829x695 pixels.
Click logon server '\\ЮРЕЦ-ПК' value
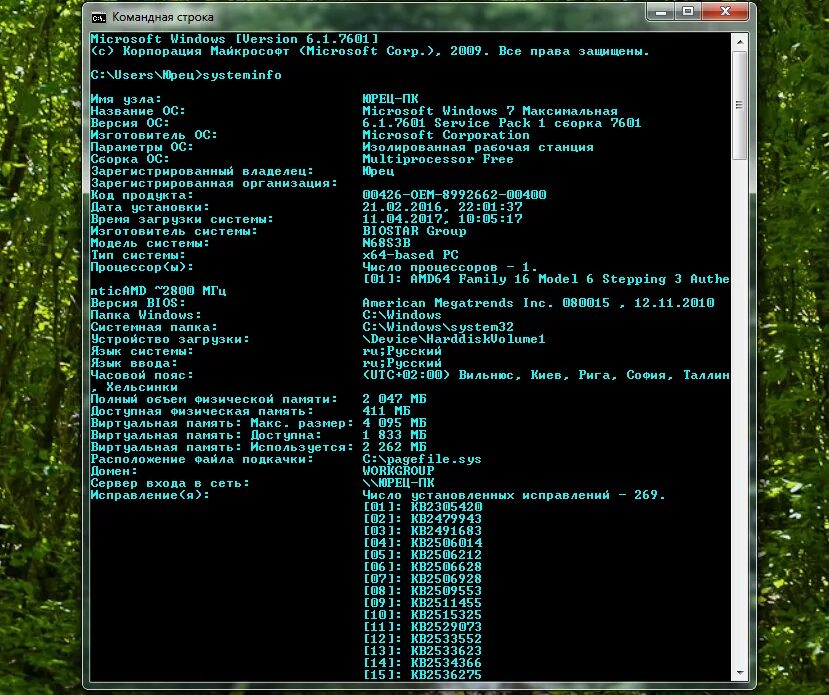coord(398,483)
